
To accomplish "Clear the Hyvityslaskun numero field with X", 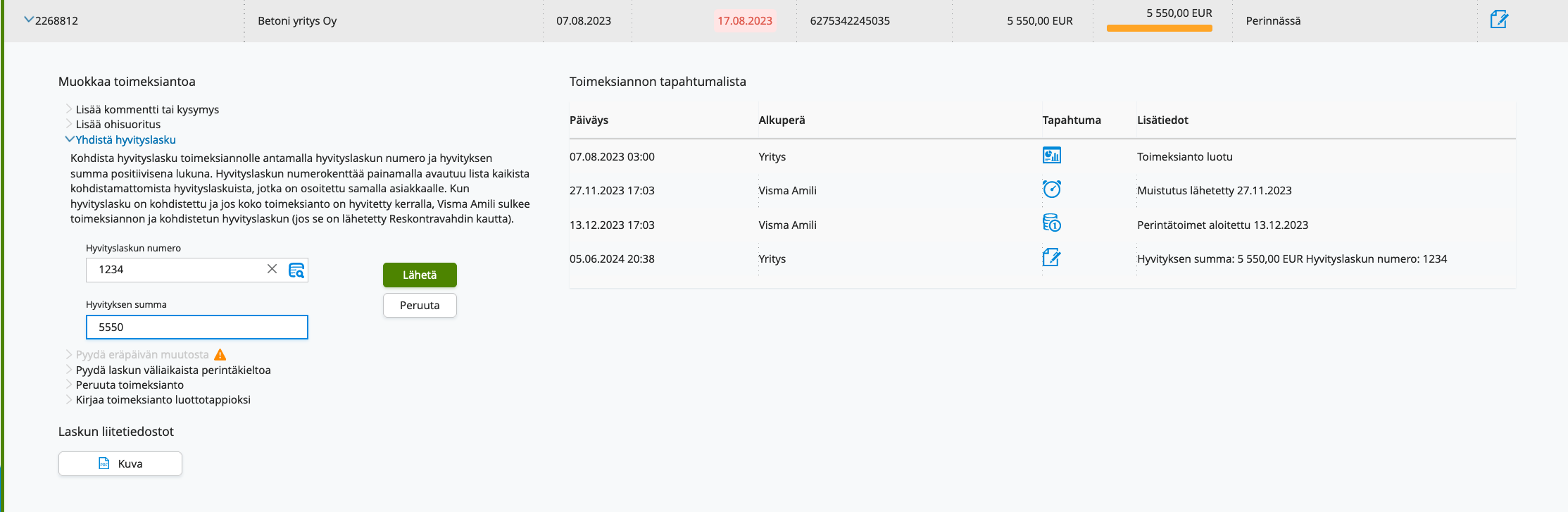I will [272, 269].
